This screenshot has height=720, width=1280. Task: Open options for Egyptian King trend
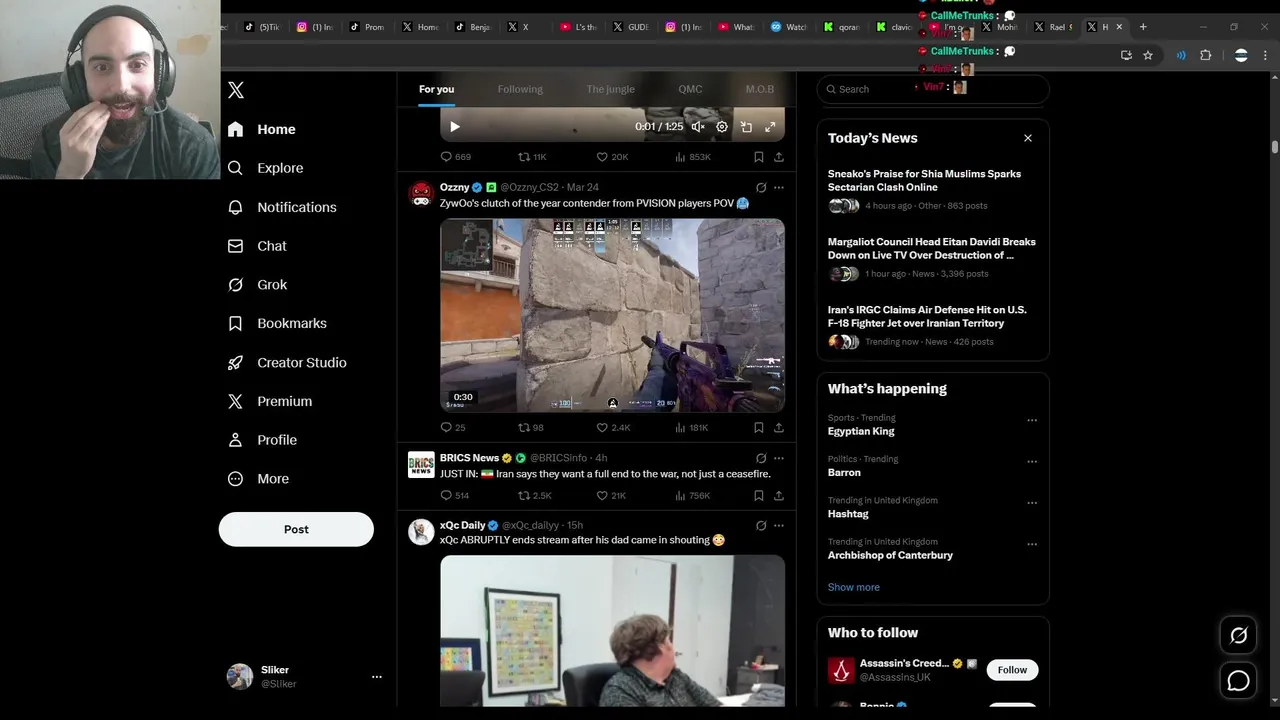[1032, 420]
